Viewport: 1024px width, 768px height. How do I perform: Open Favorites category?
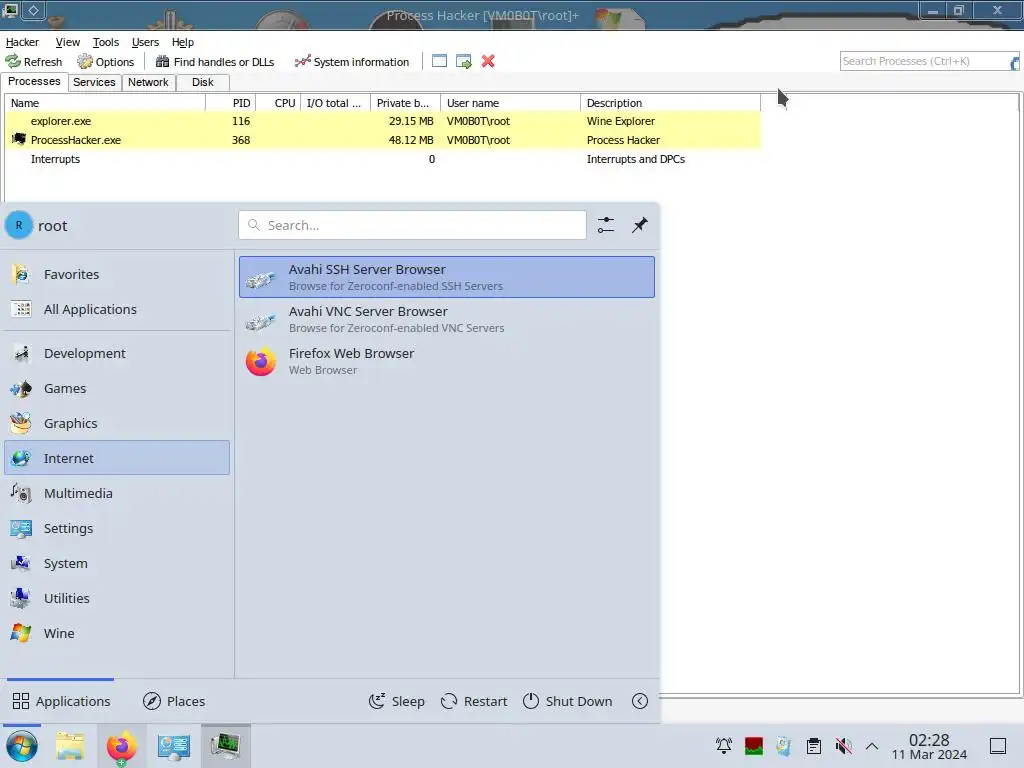[x=117, y=274]
